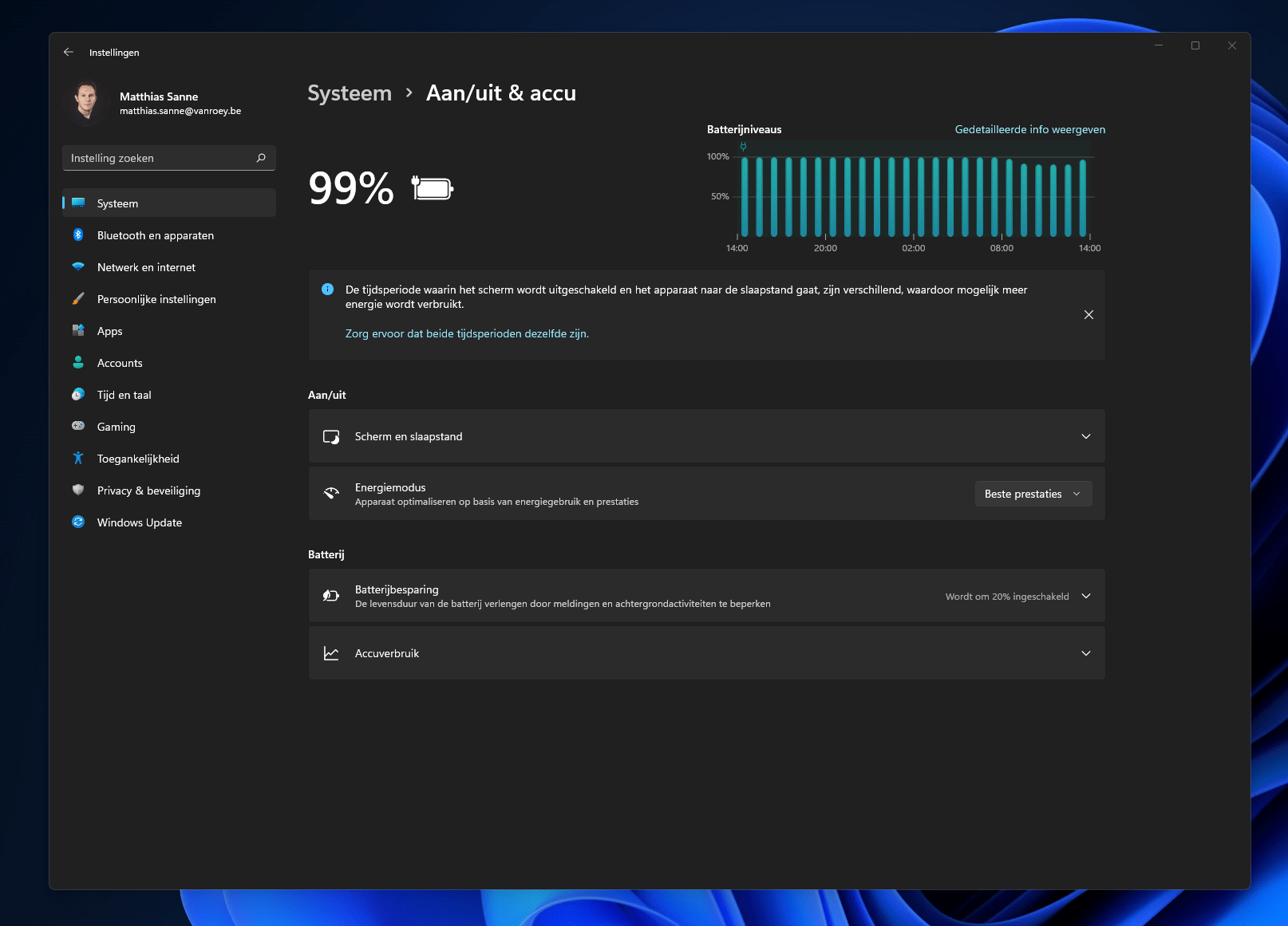Click the Scherm en slaapstand screen icon
The height and width of the screenshot is (926, 1288).
click(331, 436)
